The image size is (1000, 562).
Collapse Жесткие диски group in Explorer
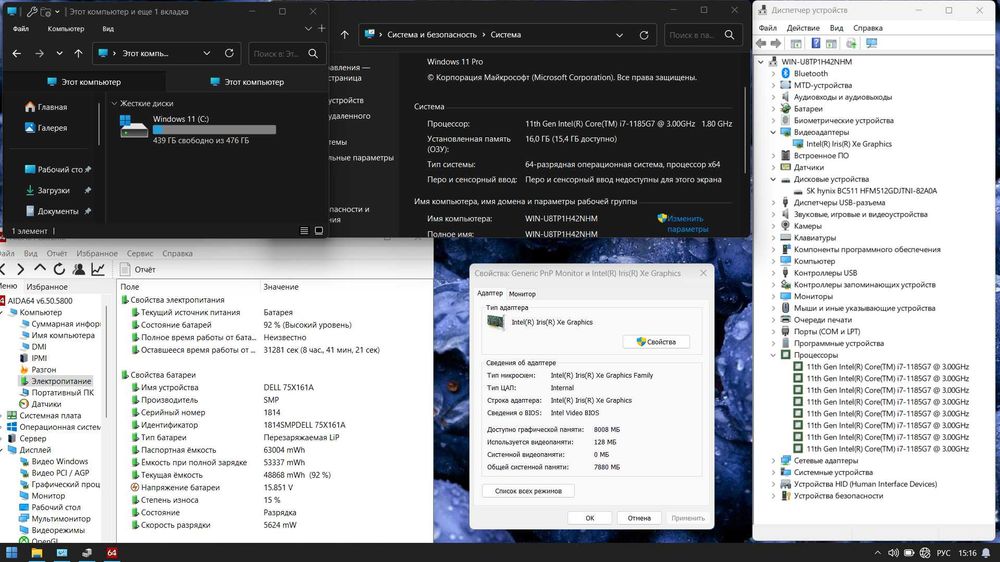coord(114,103)
